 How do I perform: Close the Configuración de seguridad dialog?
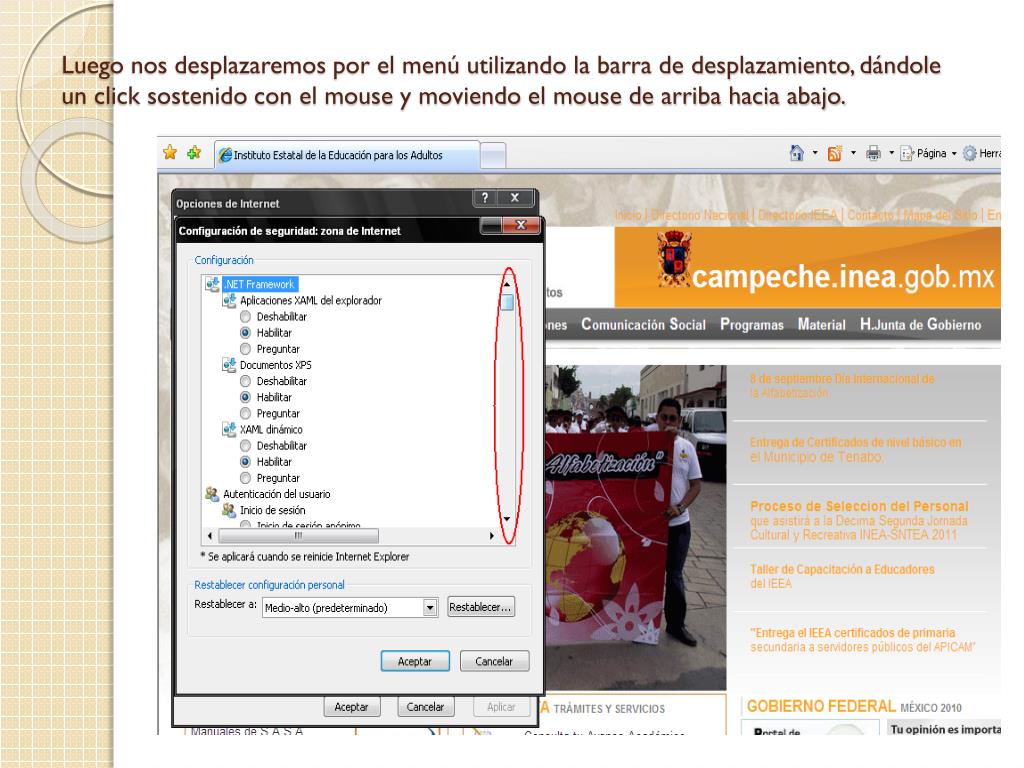pos(520,225)
